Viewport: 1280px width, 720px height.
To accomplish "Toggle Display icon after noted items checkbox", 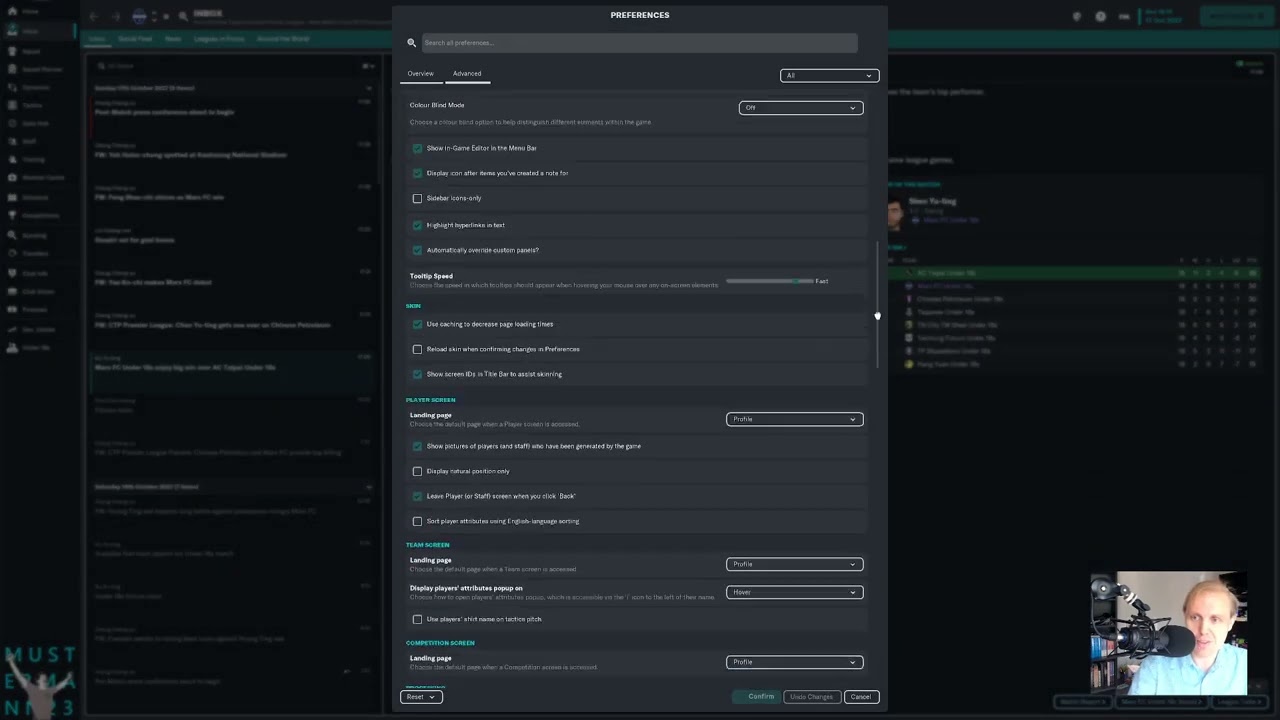I will tap(417, 173).
